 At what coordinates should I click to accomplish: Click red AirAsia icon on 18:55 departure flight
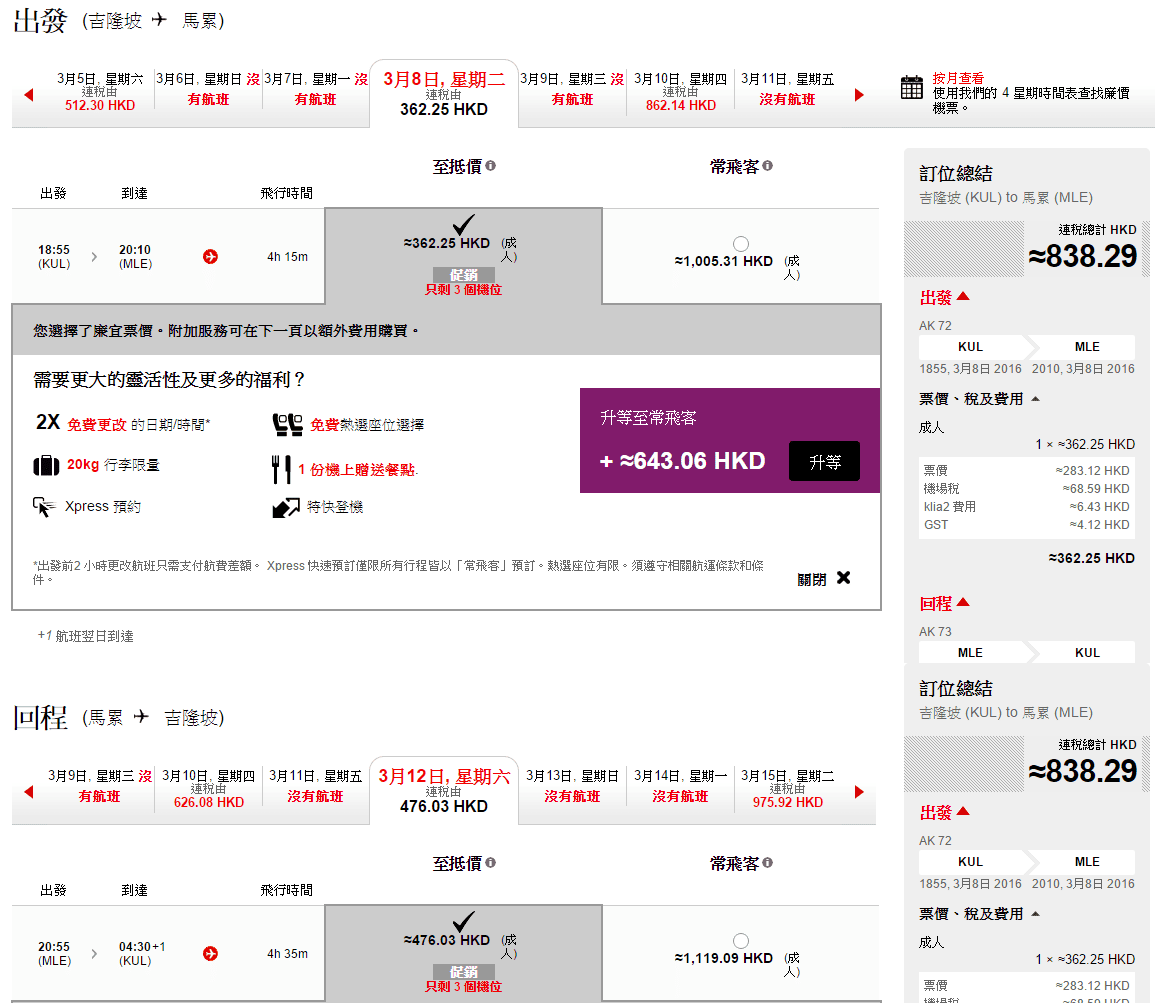click(x=210, y=256)
